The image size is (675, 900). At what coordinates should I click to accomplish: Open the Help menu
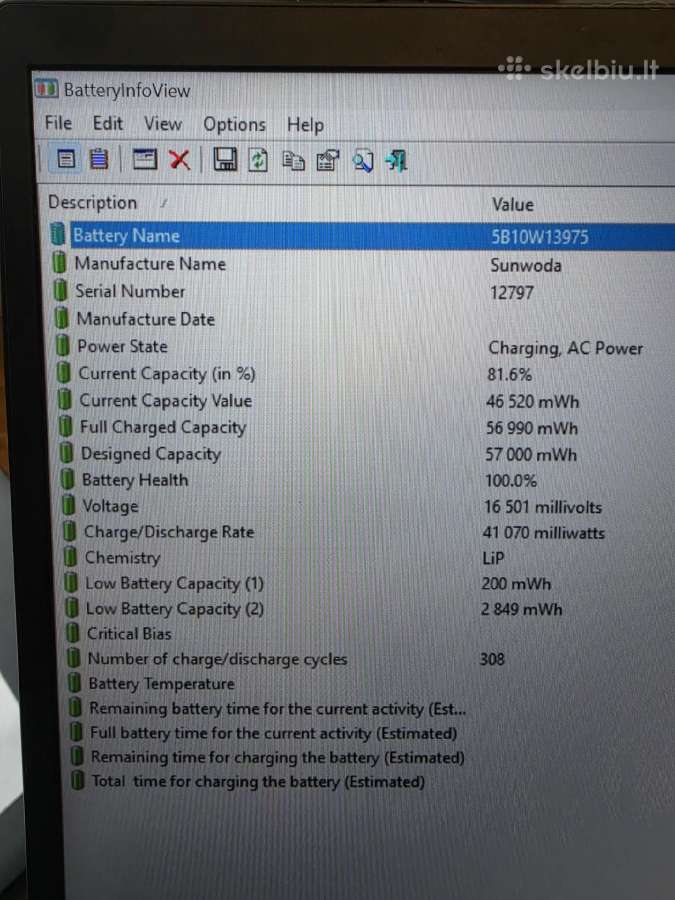305,125
